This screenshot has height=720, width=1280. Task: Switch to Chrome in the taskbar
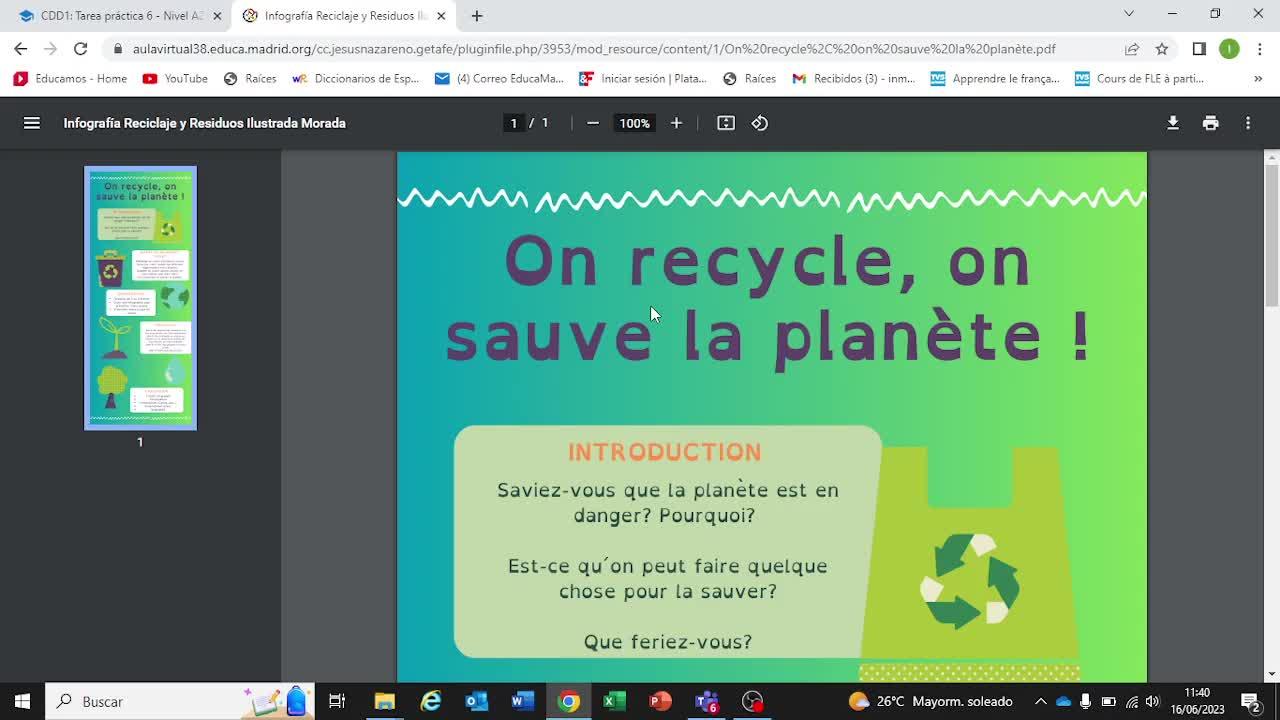[x=568, y=701]
